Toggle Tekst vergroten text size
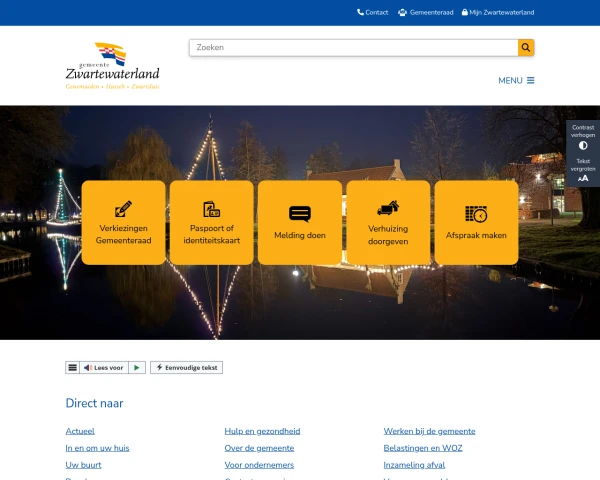Viewport: 600px width, 480px height. pos(583,170)
